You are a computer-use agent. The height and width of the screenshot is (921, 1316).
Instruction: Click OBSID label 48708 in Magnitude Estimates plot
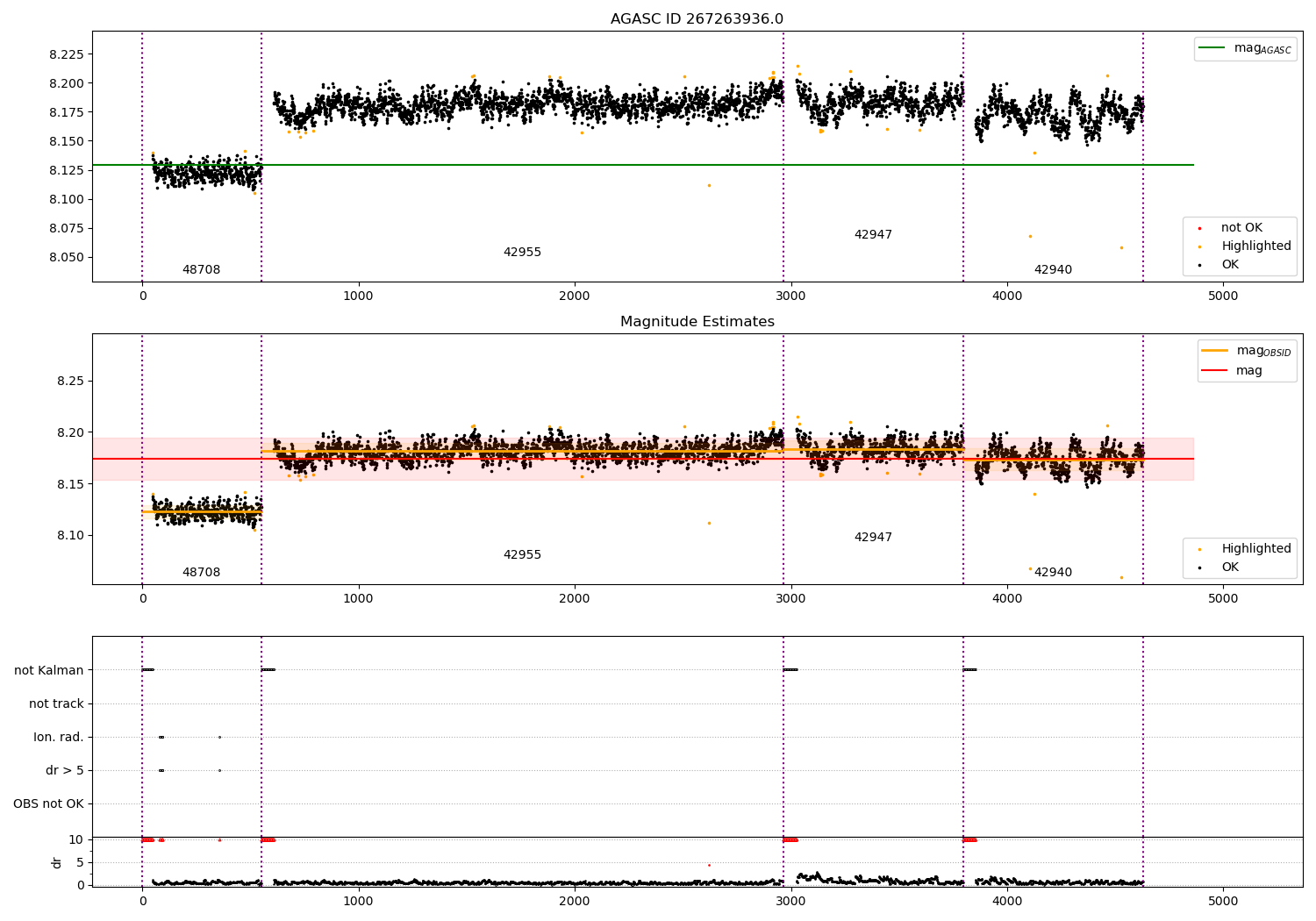(201, 573)
